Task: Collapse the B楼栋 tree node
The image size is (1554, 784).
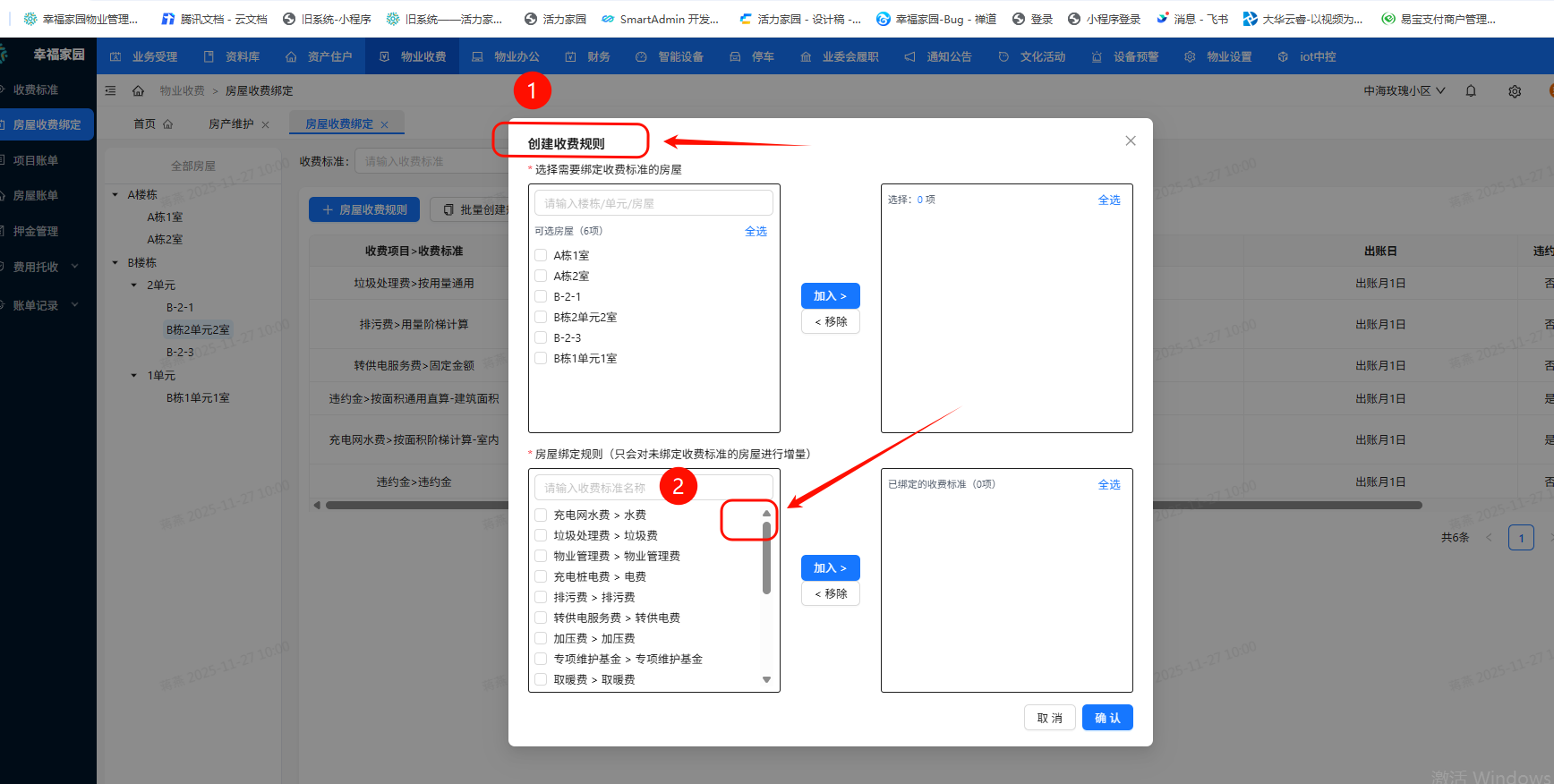Action: point(115,262)
